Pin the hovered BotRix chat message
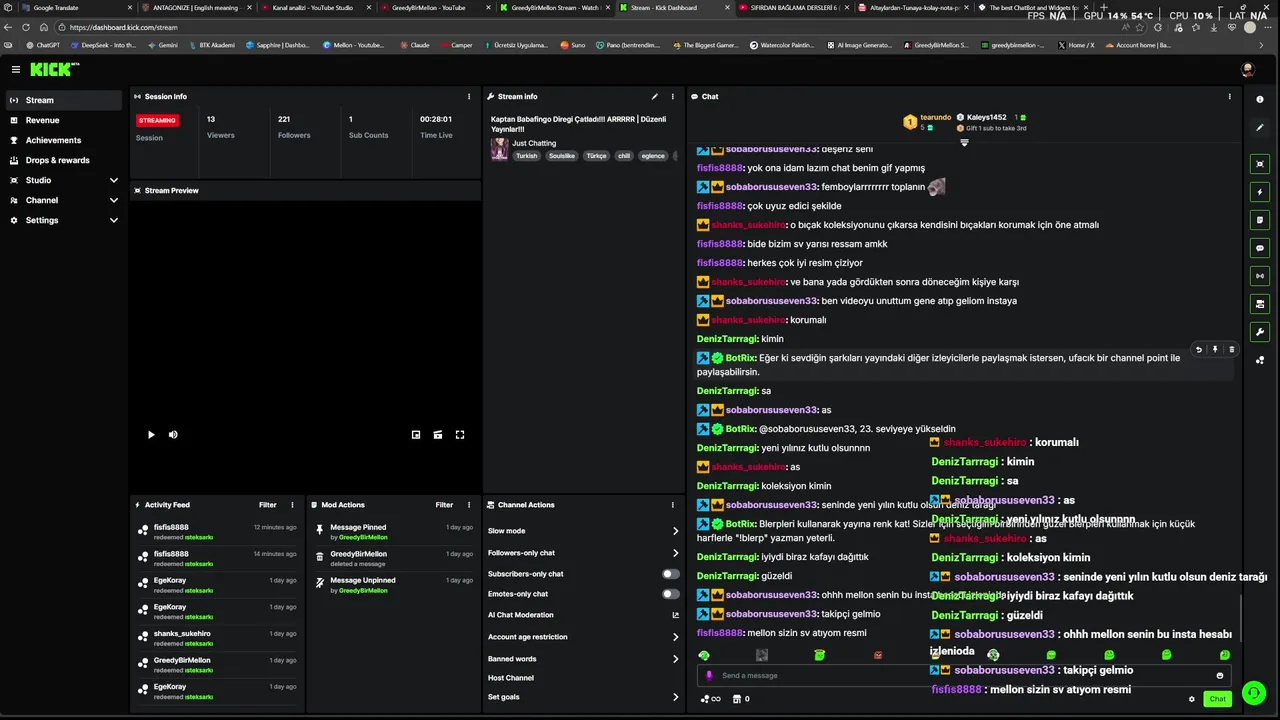The width and height of the screenshot is (1280, 720). 1215,350
